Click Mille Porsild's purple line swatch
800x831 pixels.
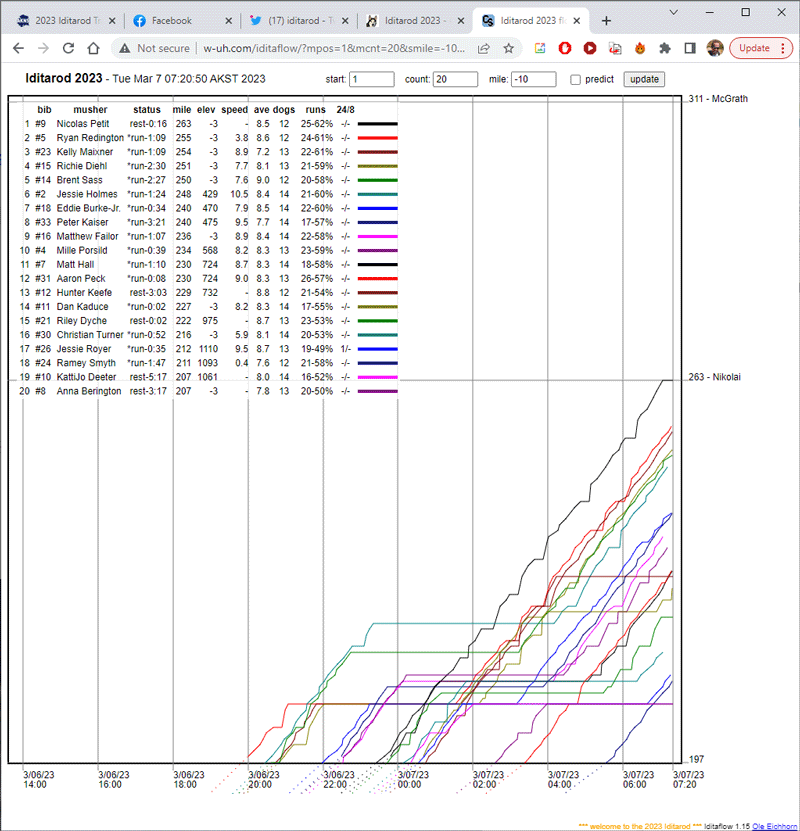coord(377,250)
